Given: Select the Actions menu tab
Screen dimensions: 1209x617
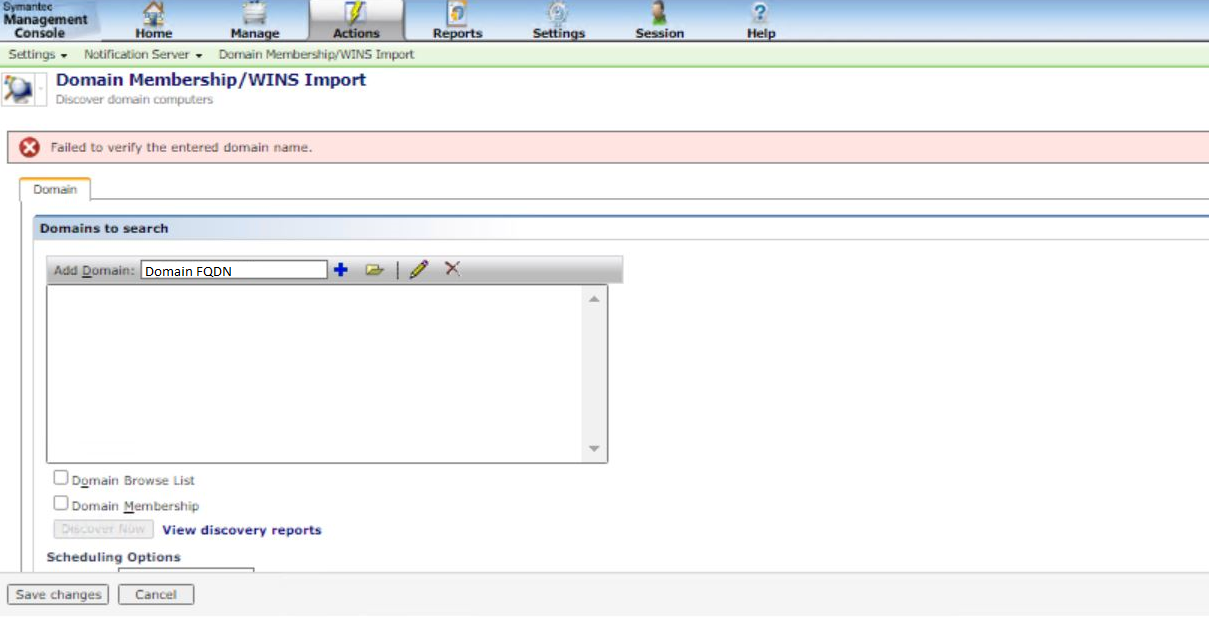Looking at the screenshot, I should (356, 20).
